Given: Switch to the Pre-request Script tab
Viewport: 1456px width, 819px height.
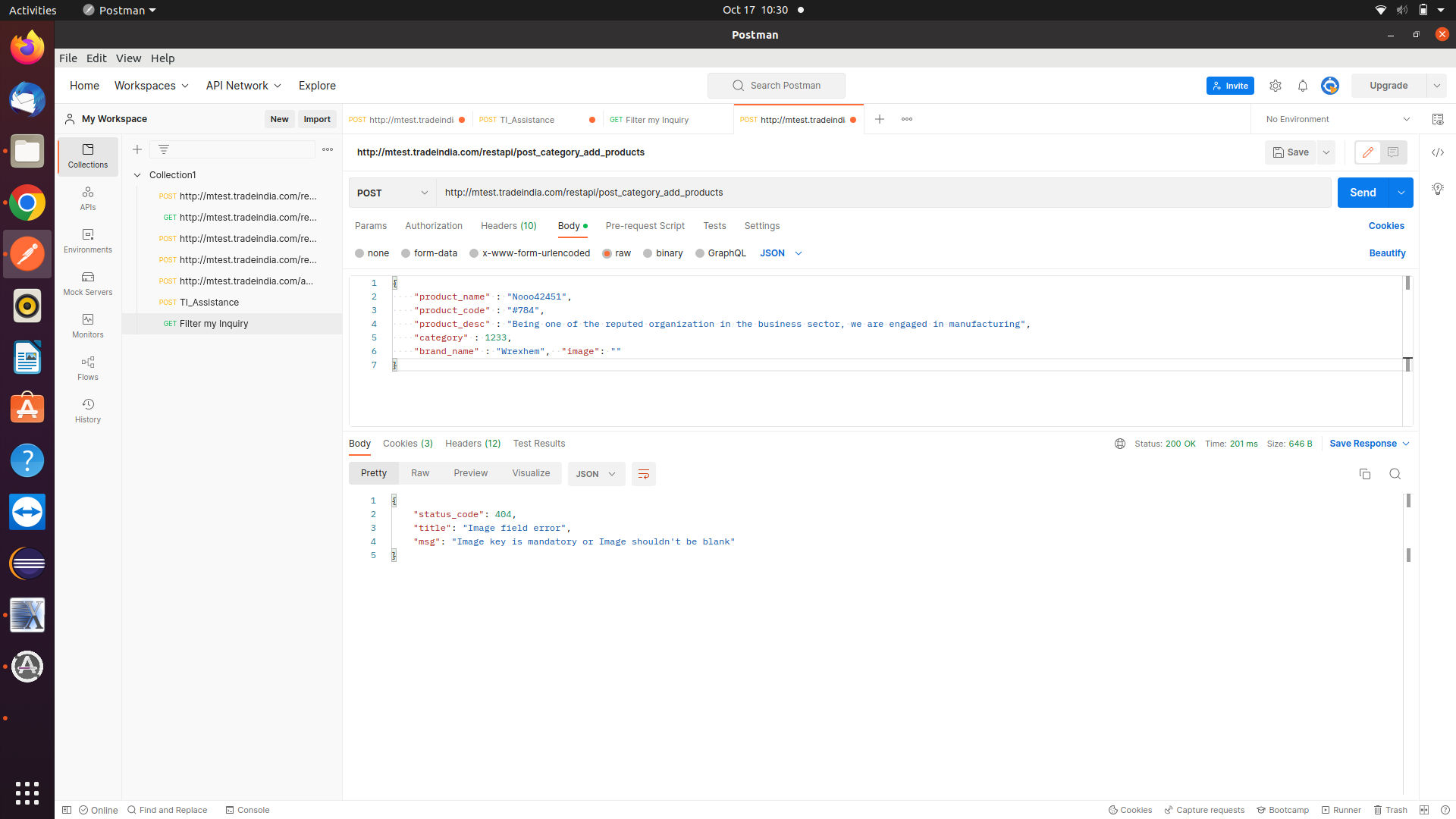Looking at the screenshot, I should [x=644, y=225].
